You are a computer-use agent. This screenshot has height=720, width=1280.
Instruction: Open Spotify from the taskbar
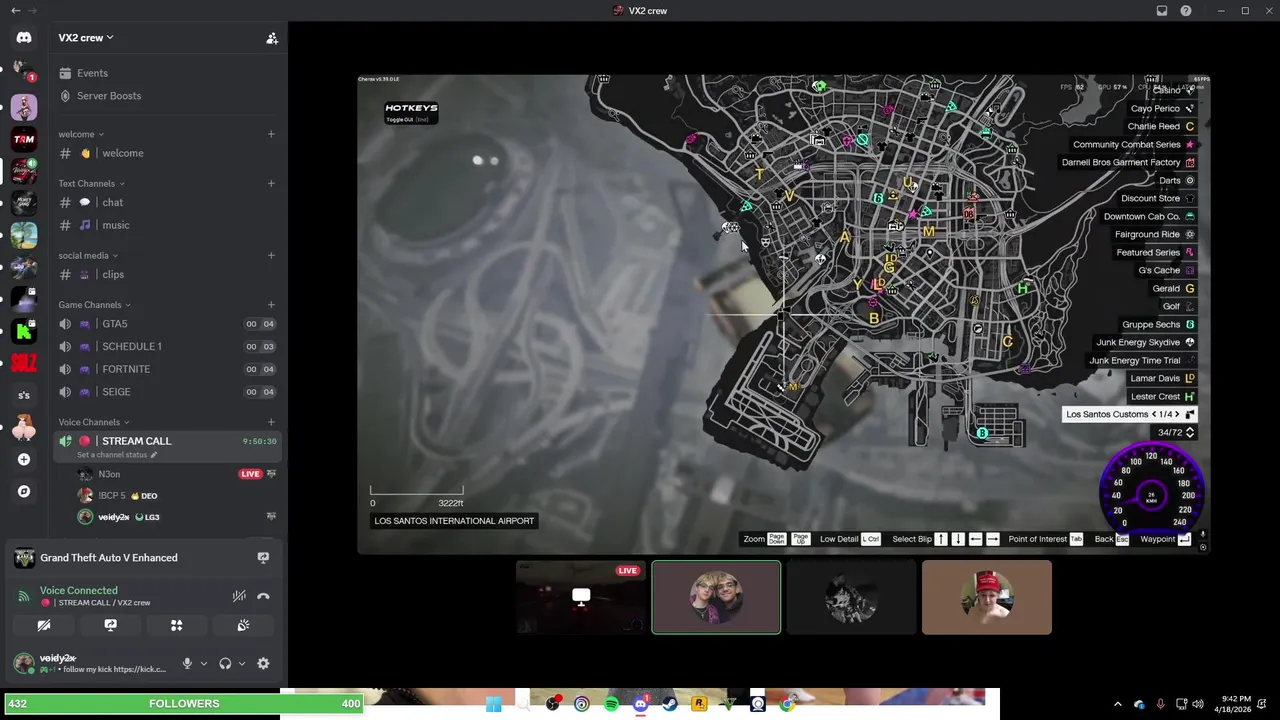point(611,704)
